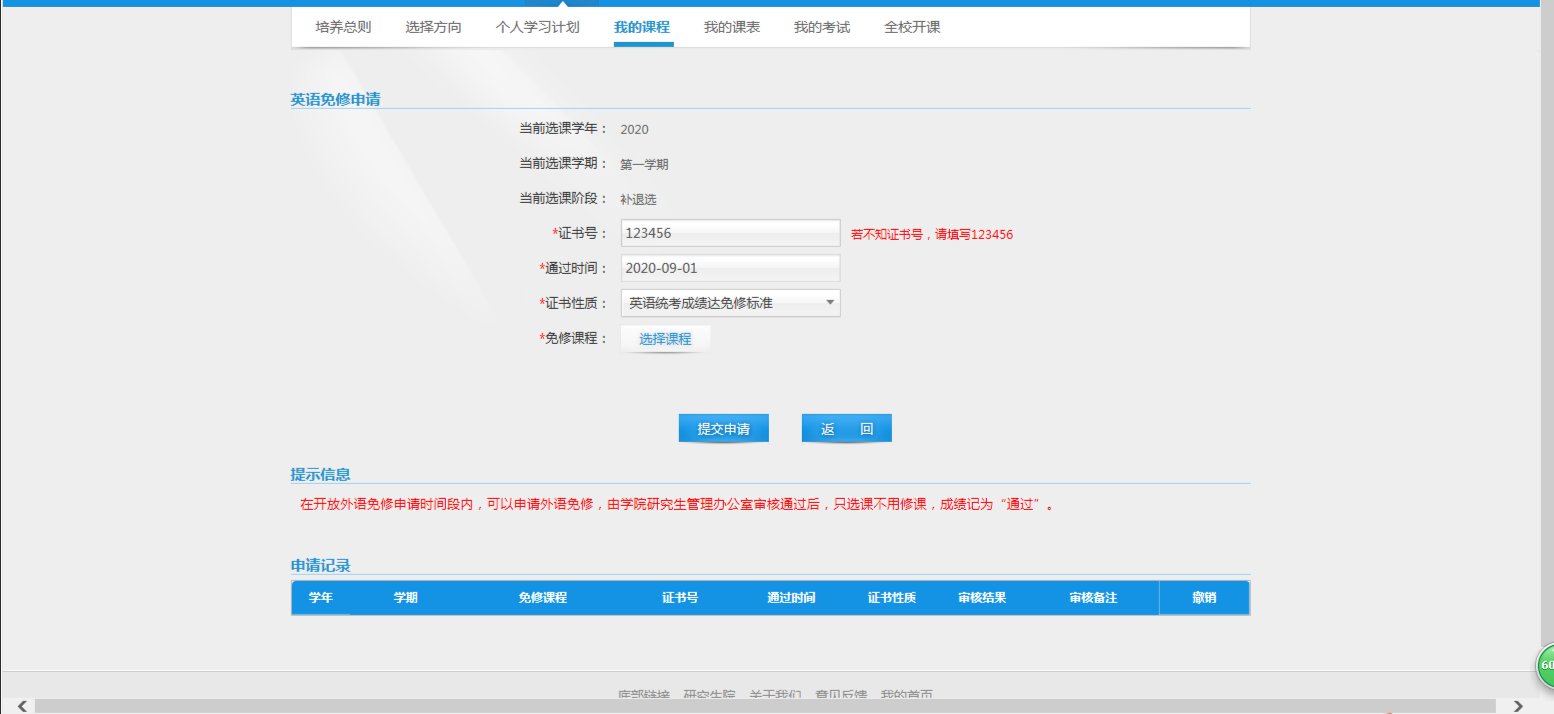Click the green floating circle badge
Image resolution: width=1554 pixels, height=714 pixels.
coord(1545,665)
